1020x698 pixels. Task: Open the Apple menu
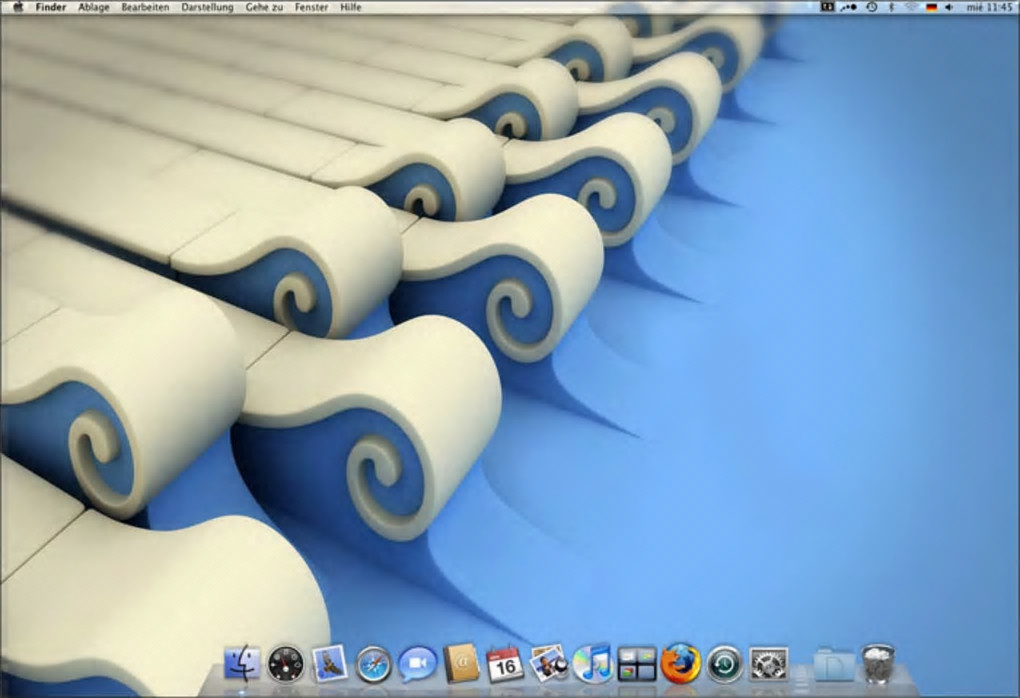pos(17,7)
